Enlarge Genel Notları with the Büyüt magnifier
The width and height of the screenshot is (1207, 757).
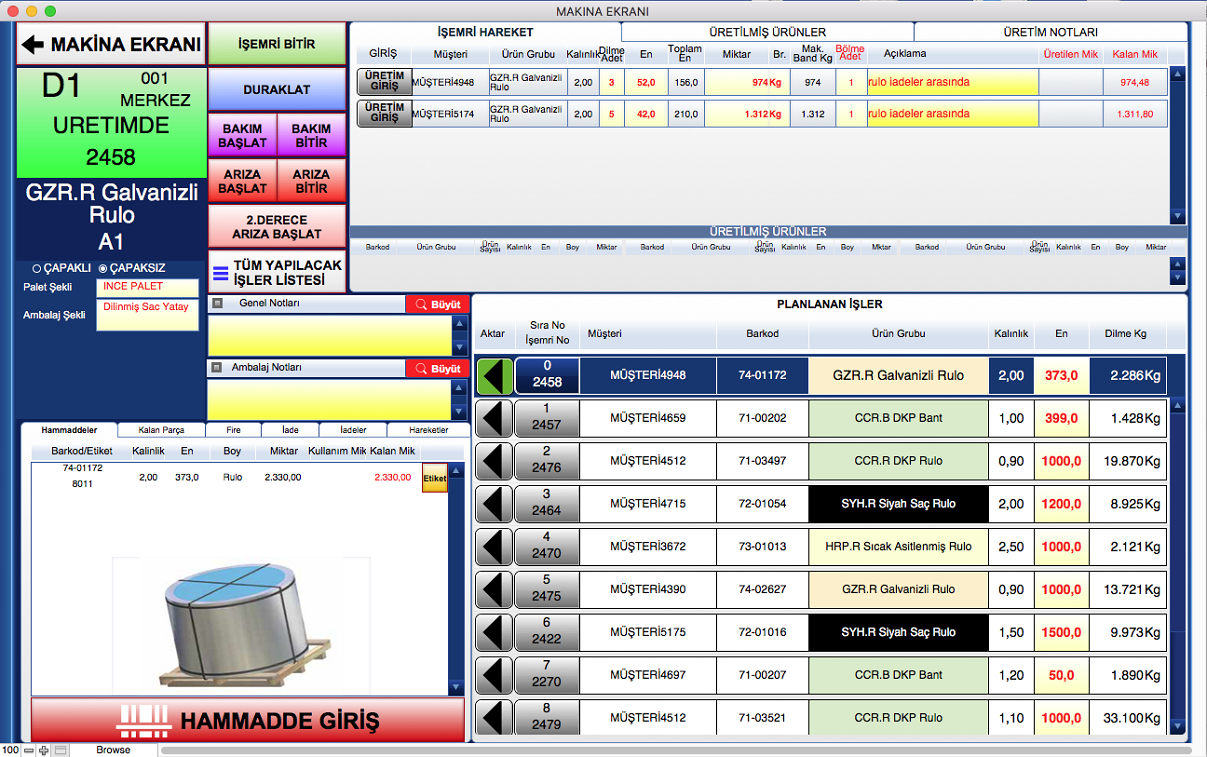click(437, 304)
